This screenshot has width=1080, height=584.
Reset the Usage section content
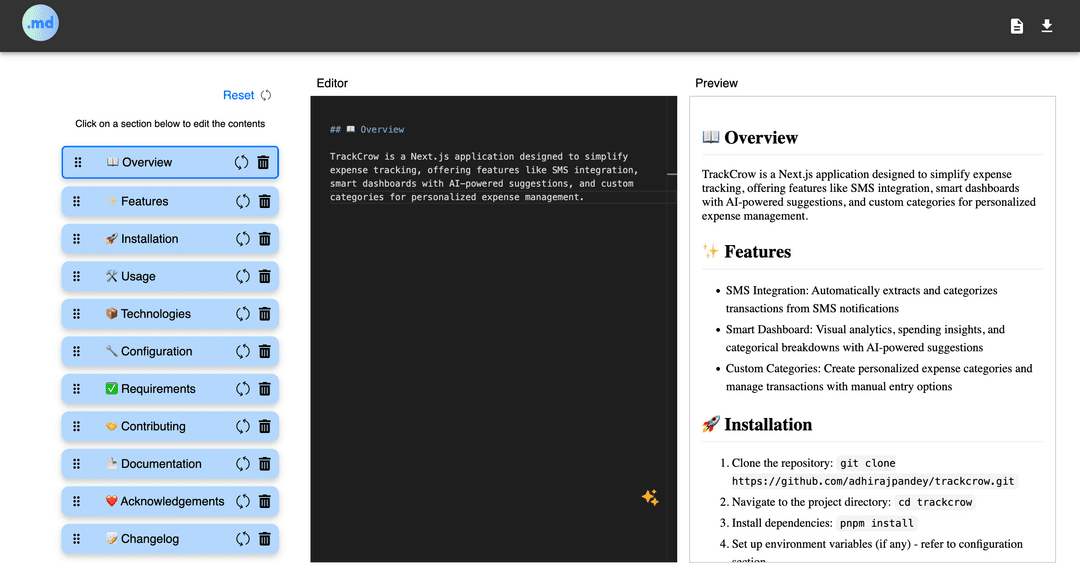[242, 276]
